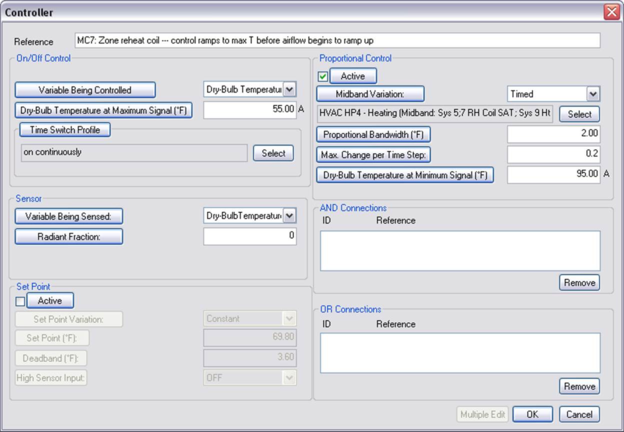Edit the Max Change per Time Step 0.2 field
The width and height of the screenshot is (624, 432).
[554, 154]
